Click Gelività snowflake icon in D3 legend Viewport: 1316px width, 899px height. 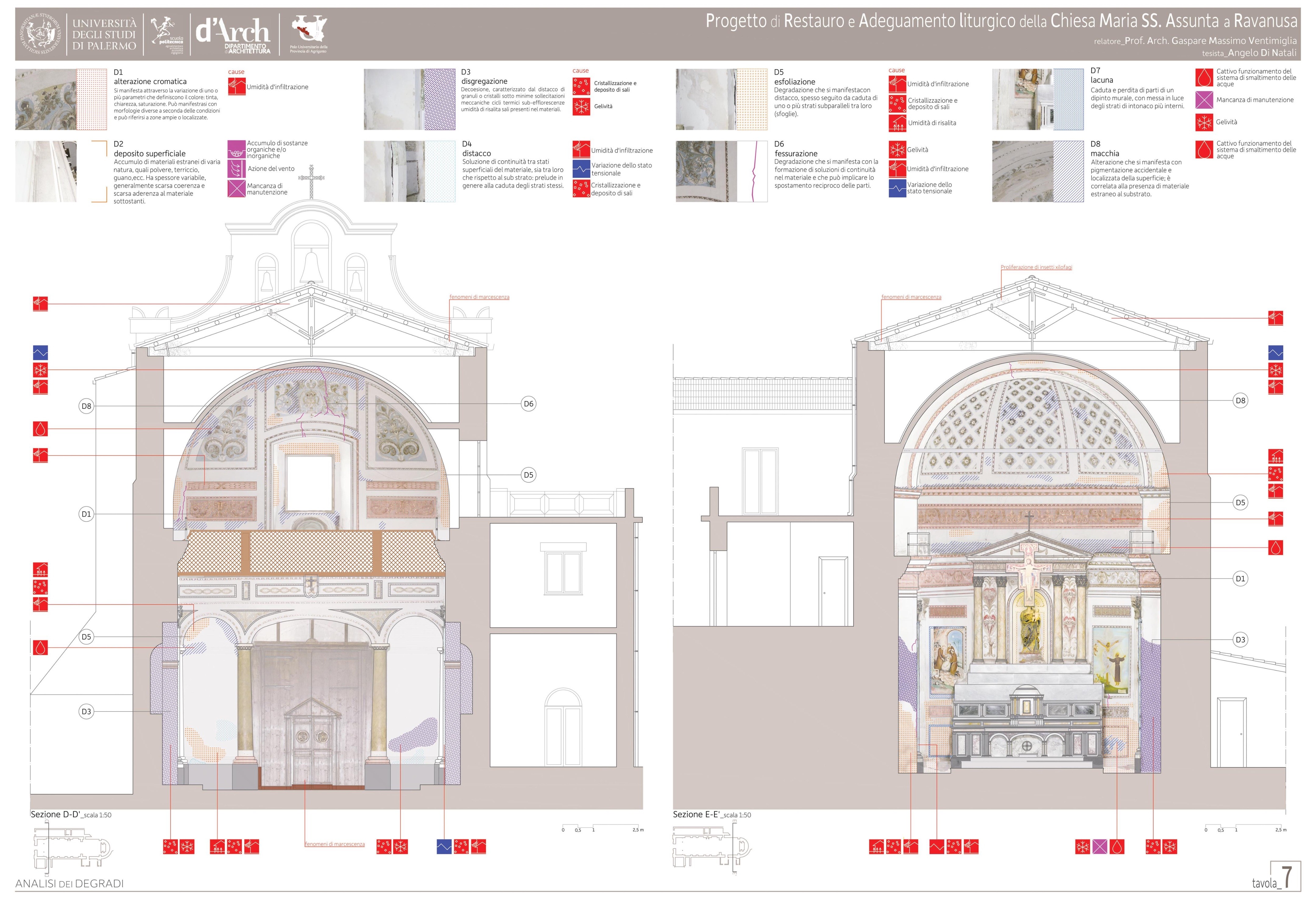point(581,106)
